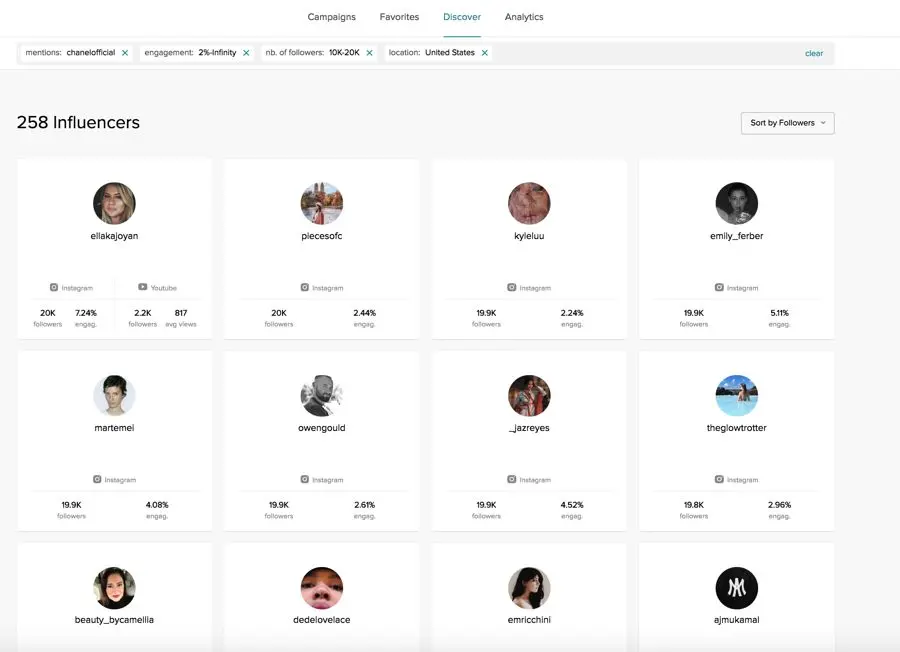Click YouTube icon on ellakajoyan card
The height and width of the screenshot is (652, 900).
pyautogui.click(x=143, y=288)
